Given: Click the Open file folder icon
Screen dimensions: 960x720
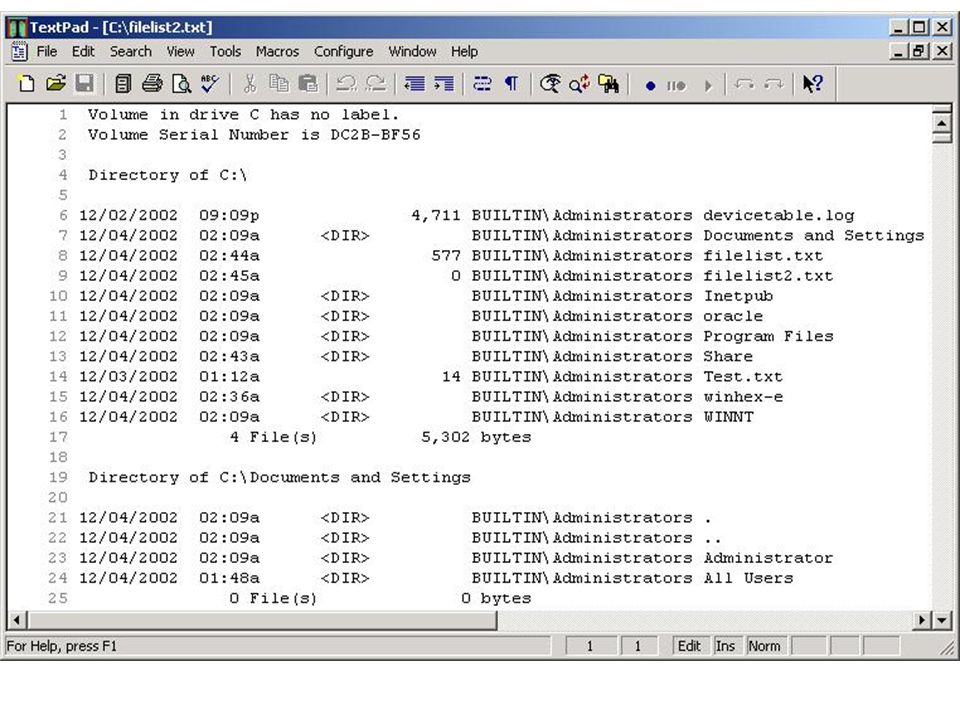Looking at the screenshot, I should 56,83.
